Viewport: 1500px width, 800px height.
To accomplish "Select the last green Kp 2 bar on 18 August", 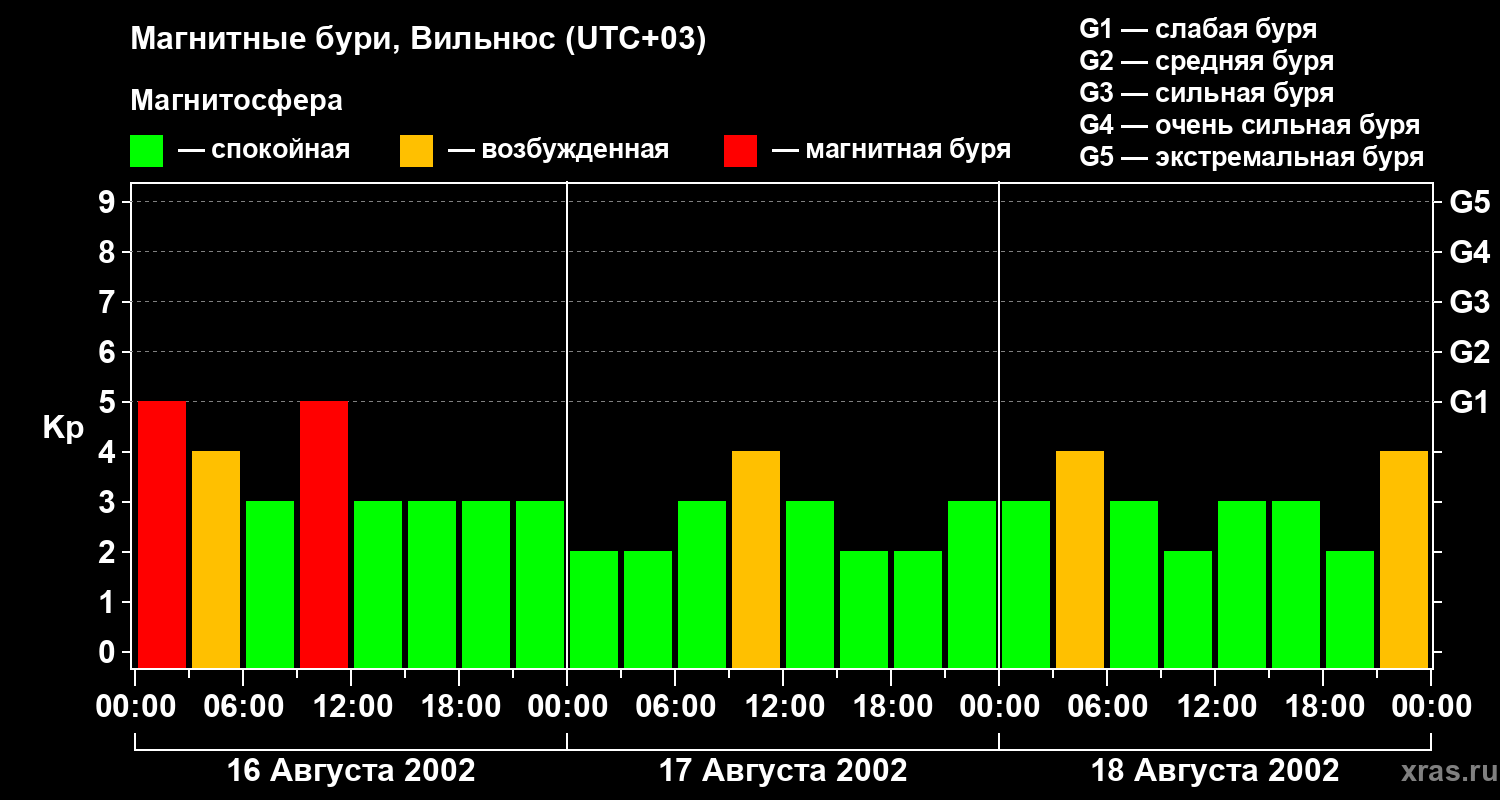I will click(x=1350, y=609).
